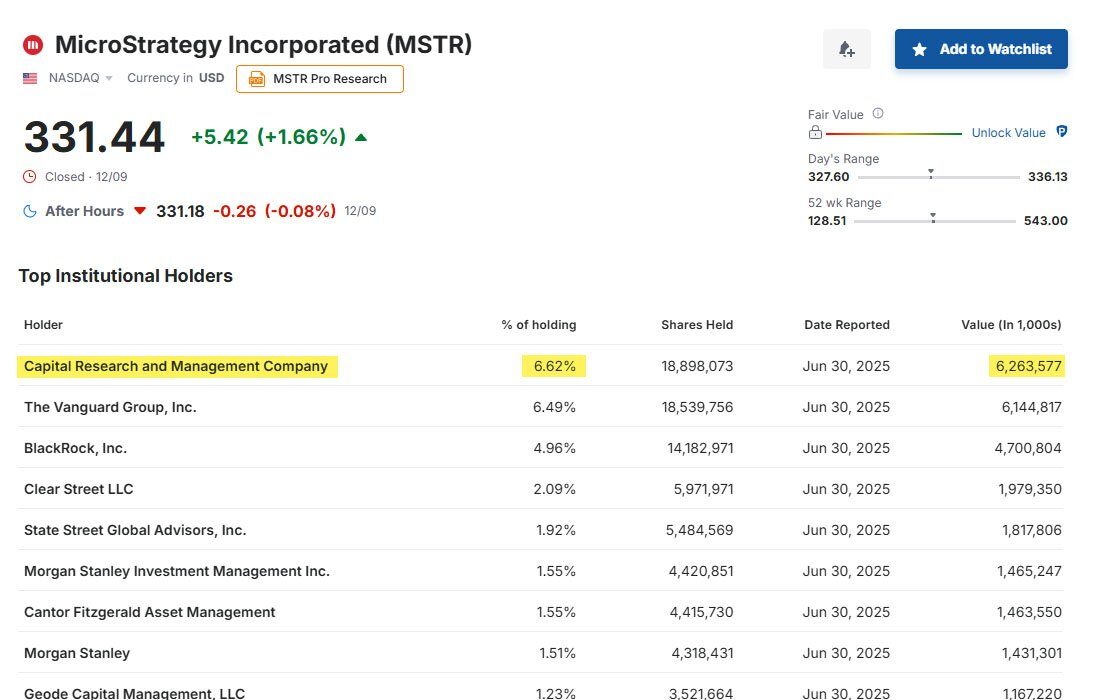This screenshot has width=1095, height=700.
Task: Click the 1,979,350 value for Clear Street
Action: [1029, 489]
